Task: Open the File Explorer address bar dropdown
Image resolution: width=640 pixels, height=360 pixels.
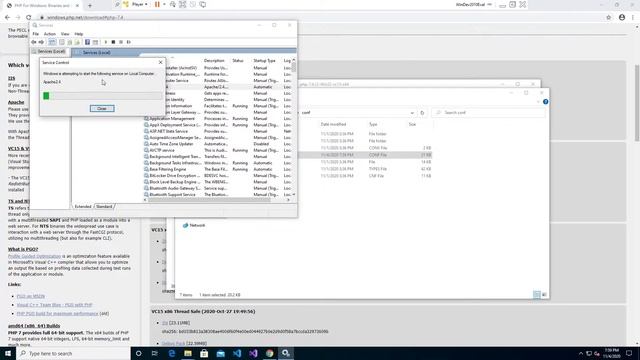Action: coord(412,113)
